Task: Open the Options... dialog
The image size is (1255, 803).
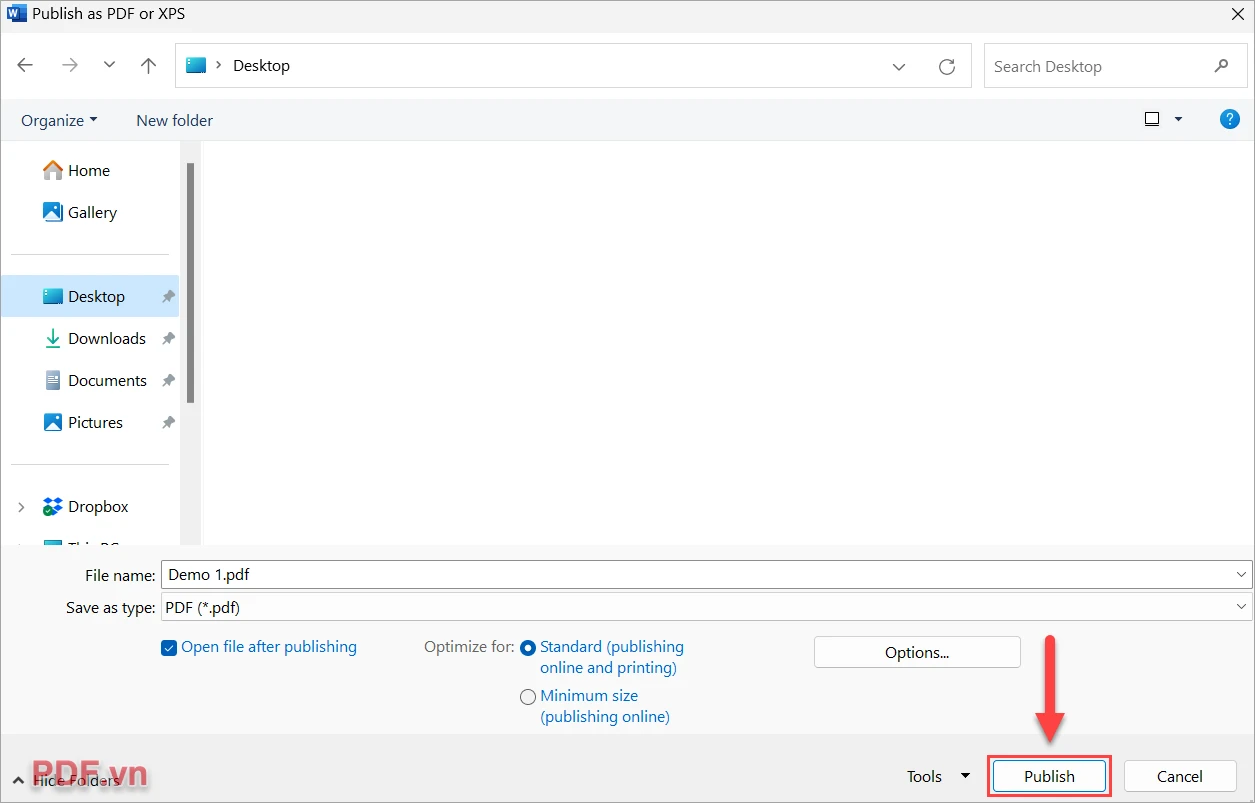Action: tap(917, 652)
